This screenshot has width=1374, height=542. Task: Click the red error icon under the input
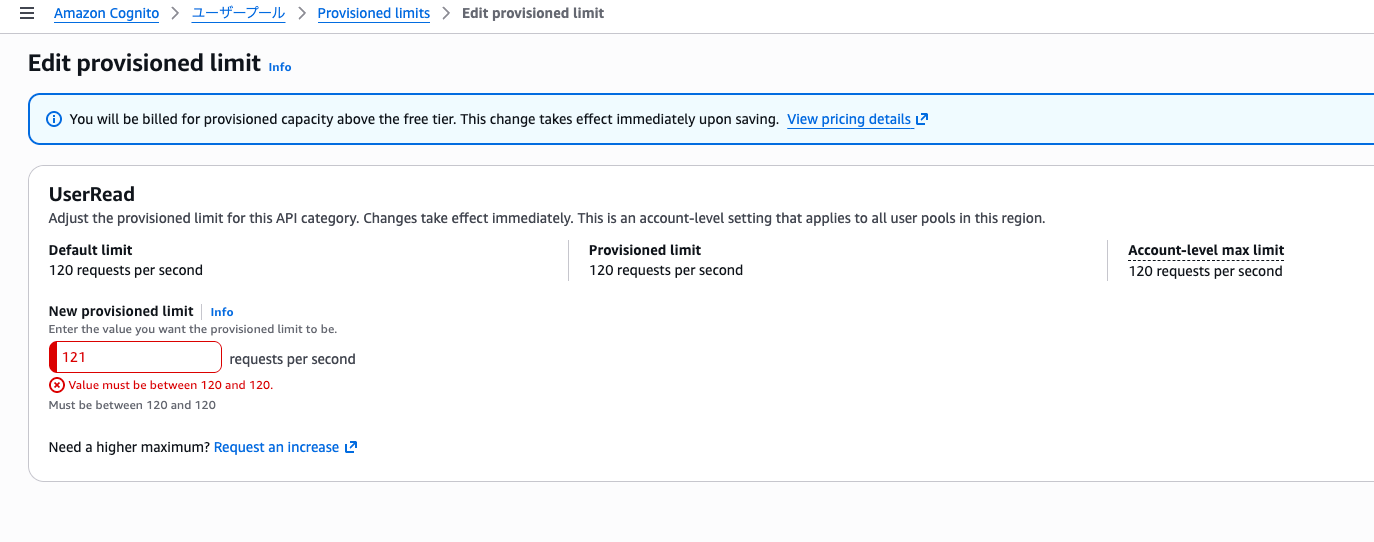[x=57, y=384]
